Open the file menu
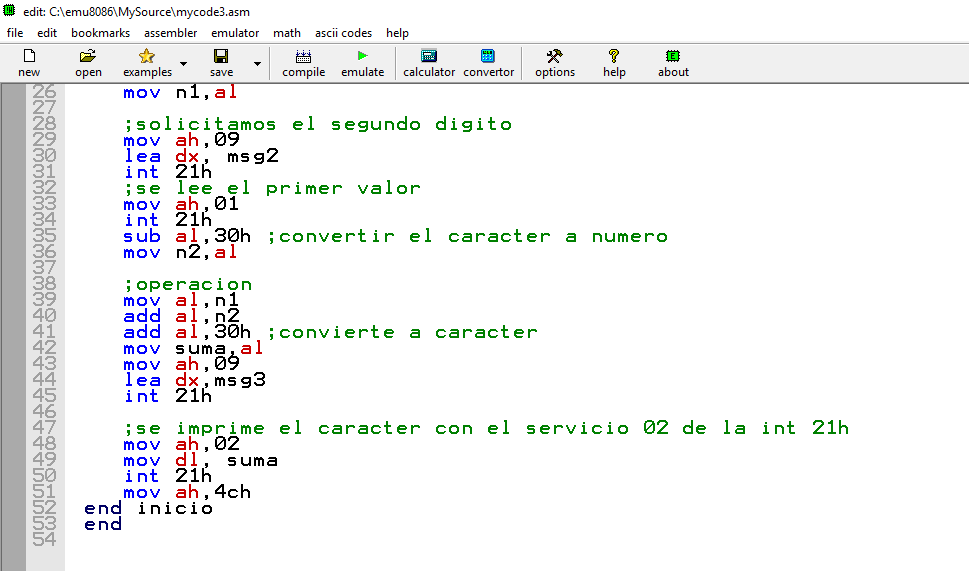Screen dimensions: 969x571 point(15,33)
